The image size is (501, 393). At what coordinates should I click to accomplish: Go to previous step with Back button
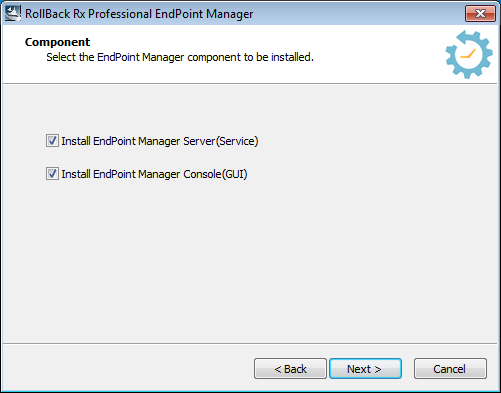290,369
